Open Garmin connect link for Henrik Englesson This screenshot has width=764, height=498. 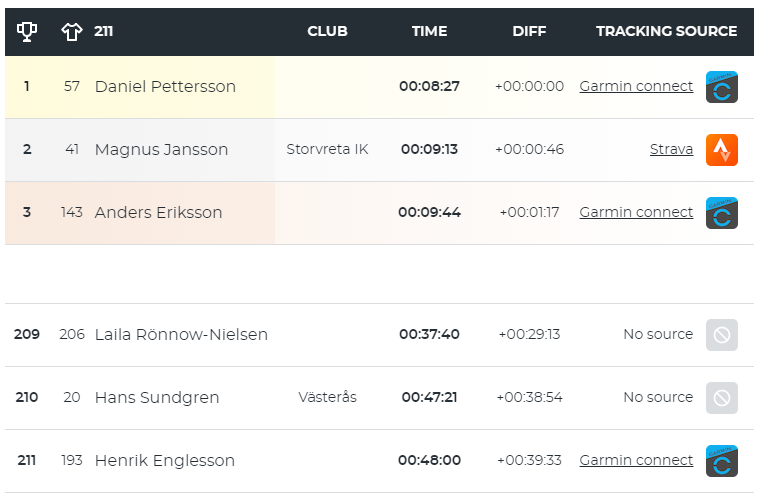point(636,460)
